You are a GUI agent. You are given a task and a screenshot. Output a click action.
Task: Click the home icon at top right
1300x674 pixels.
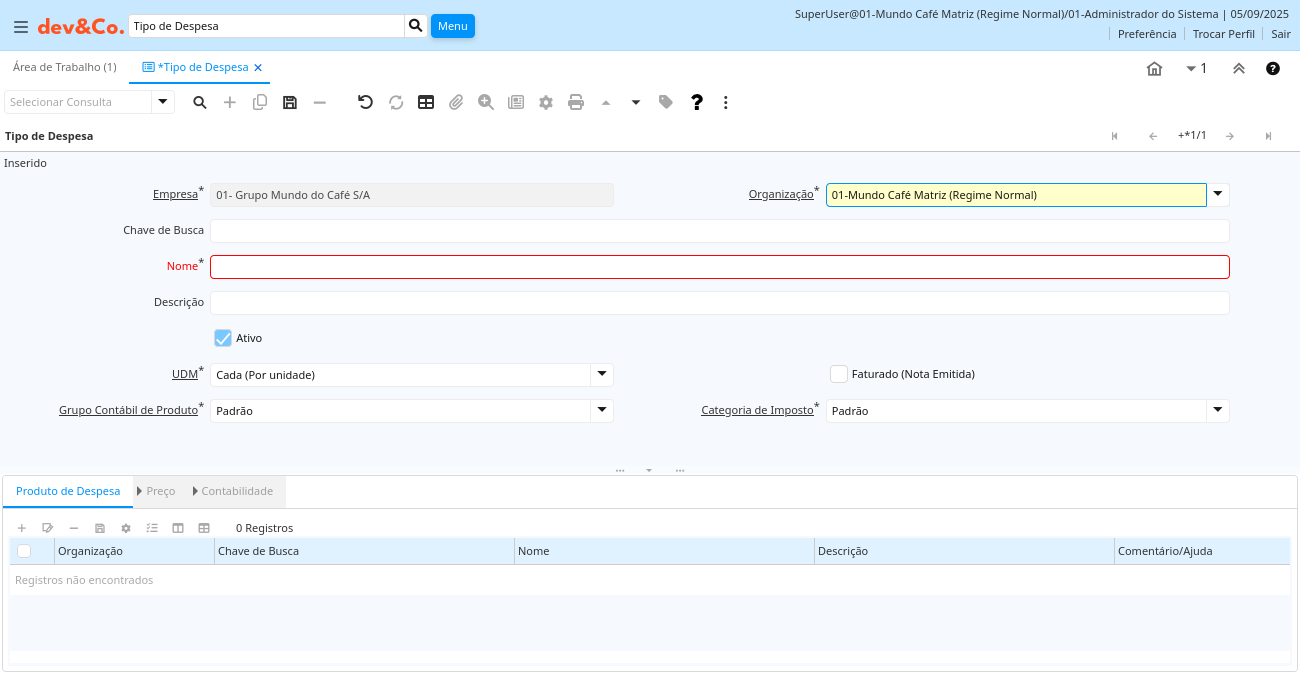(1154, 69)
